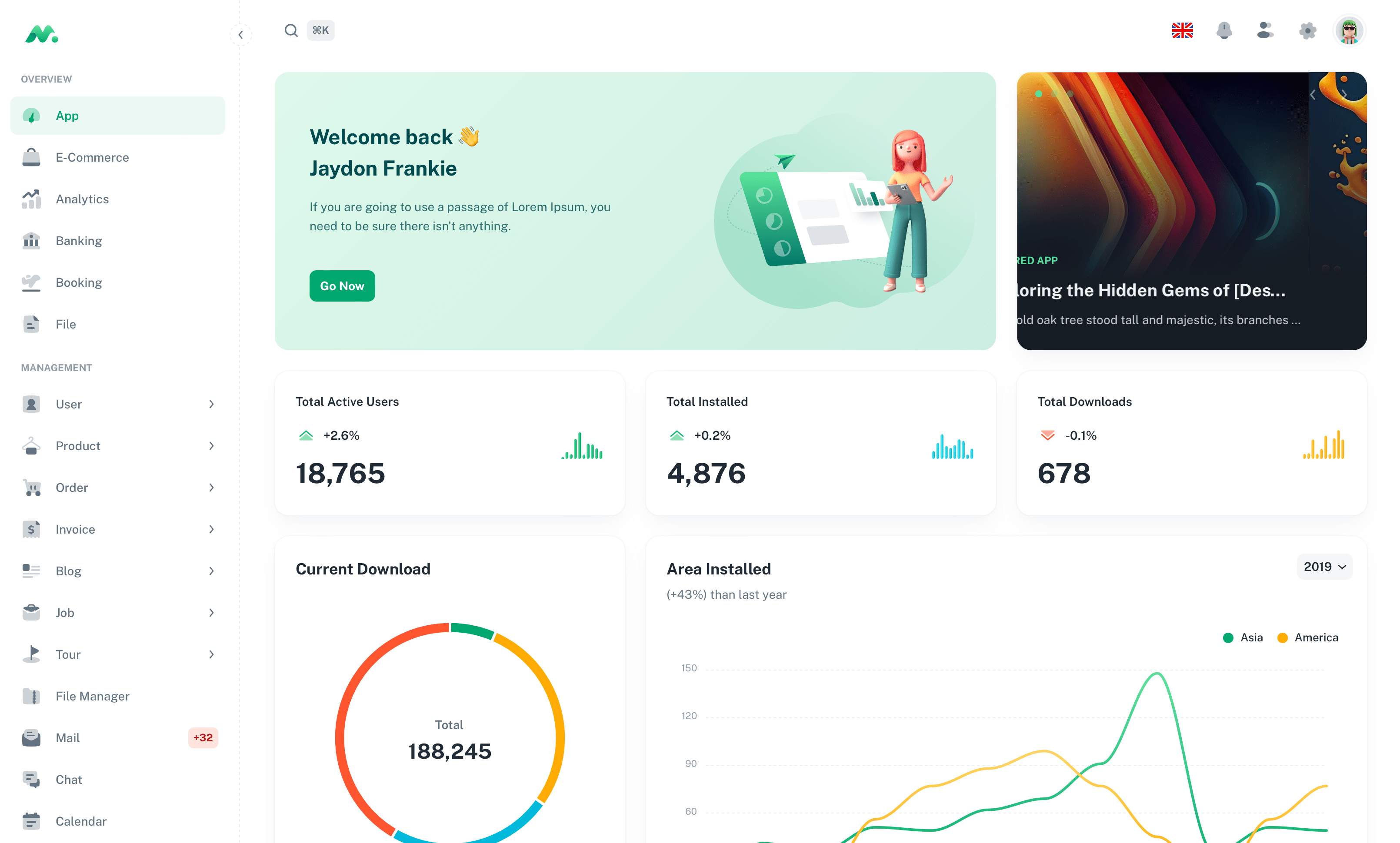Toggle the English language flag selector

[x=1184, y=29]
